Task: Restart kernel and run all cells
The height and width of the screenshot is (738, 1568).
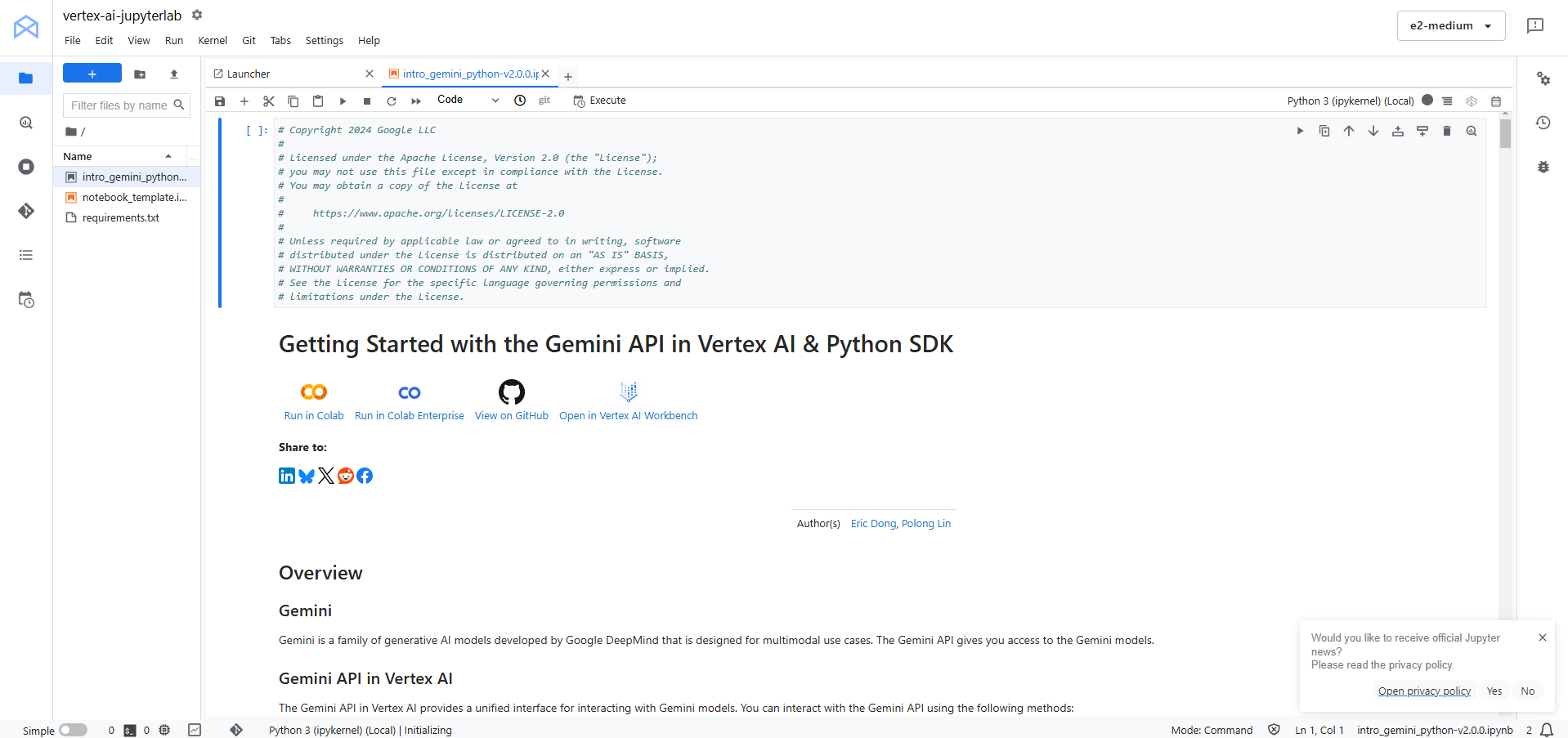Action: pos(416,101)
